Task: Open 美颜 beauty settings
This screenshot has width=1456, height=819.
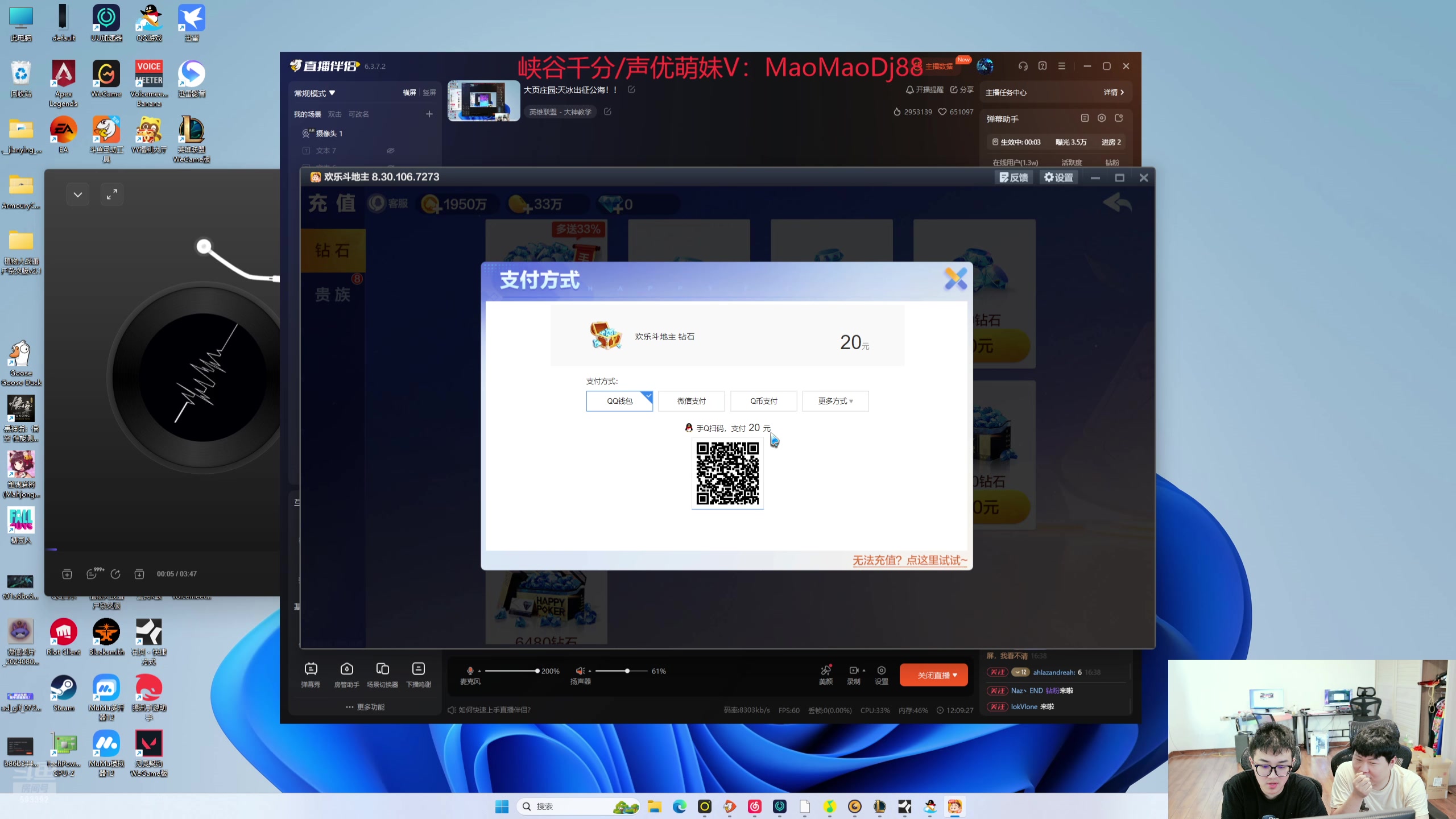Action: point(826,675)
